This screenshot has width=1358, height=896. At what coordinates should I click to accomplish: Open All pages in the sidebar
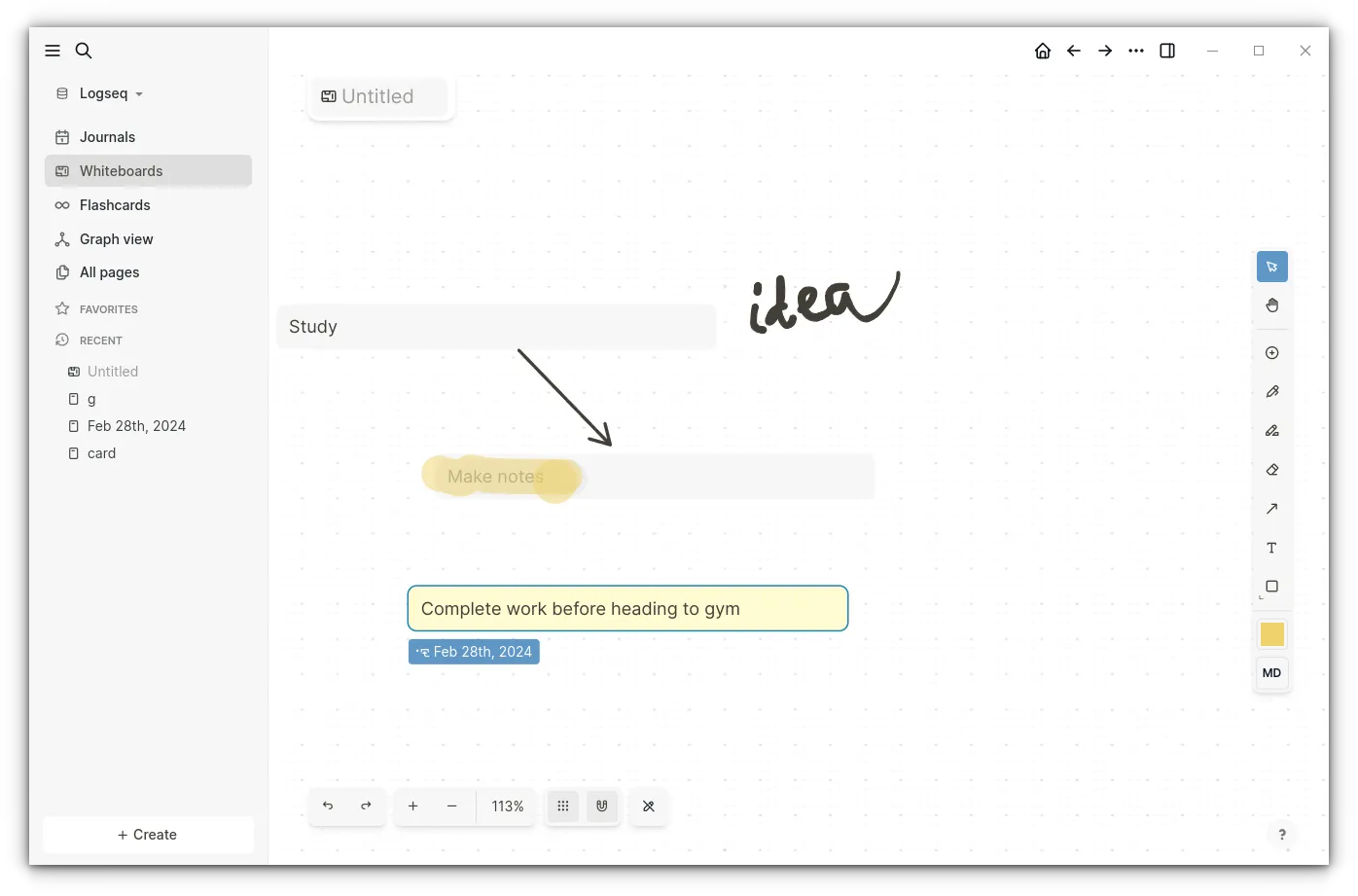pos(148,272)
